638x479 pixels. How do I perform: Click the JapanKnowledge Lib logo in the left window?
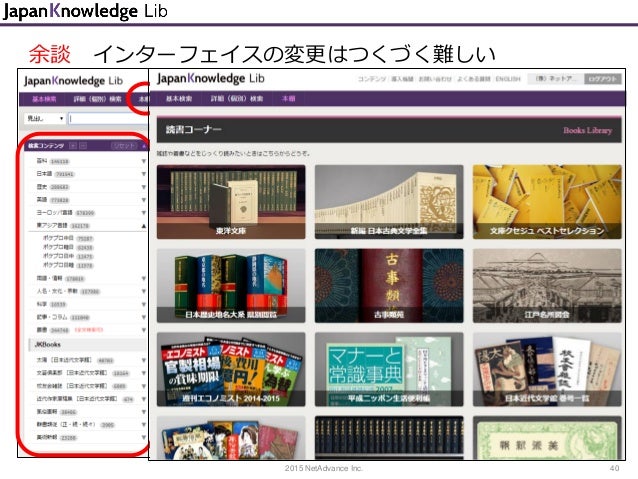point(73,81)
